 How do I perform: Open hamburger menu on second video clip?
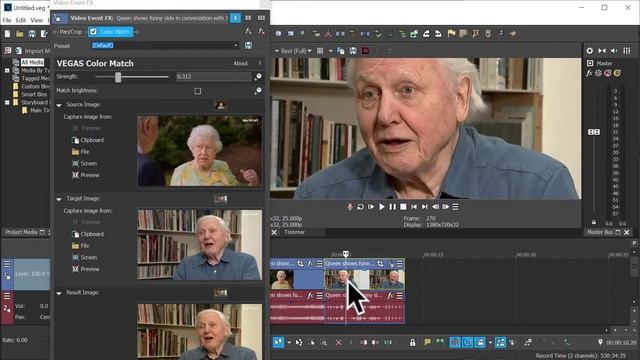pos(400,264)
